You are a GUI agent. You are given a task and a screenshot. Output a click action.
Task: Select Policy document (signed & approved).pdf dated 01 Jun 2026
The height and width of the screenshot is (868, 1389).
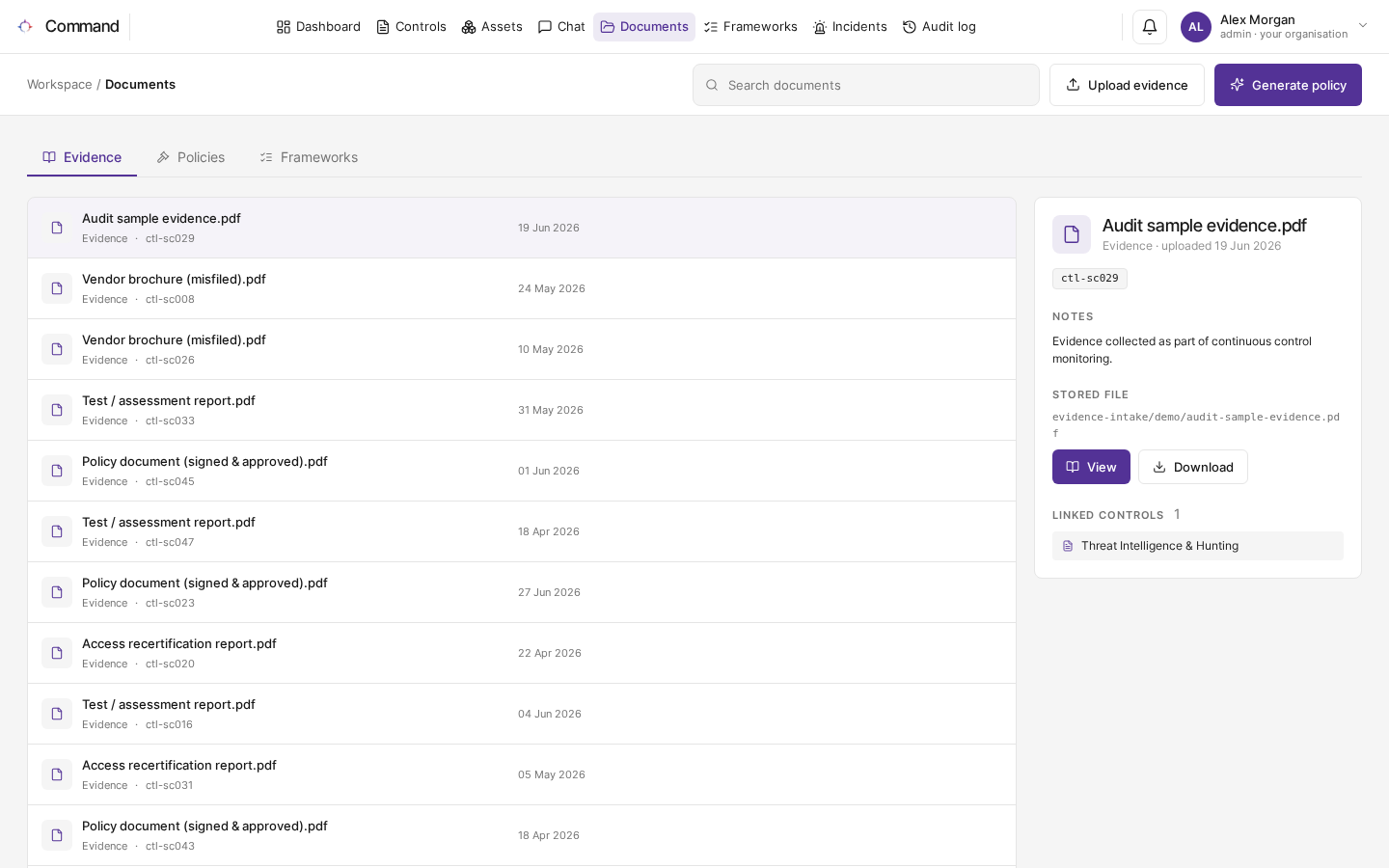tap(522, 471)
